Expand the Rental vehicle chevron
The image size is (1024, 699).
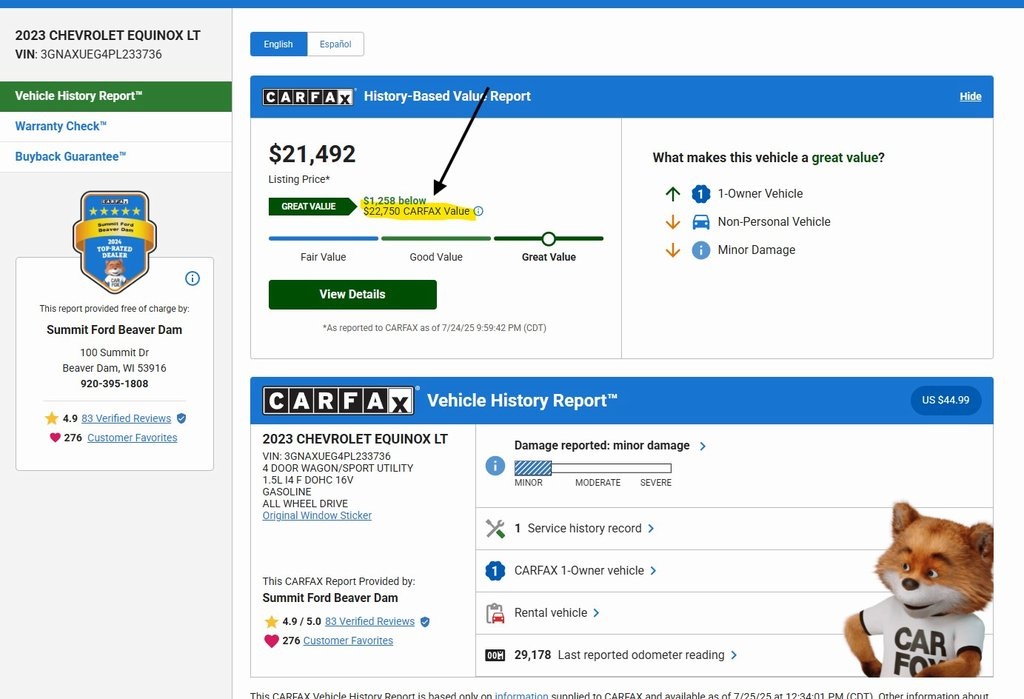(x=596, y=613)
